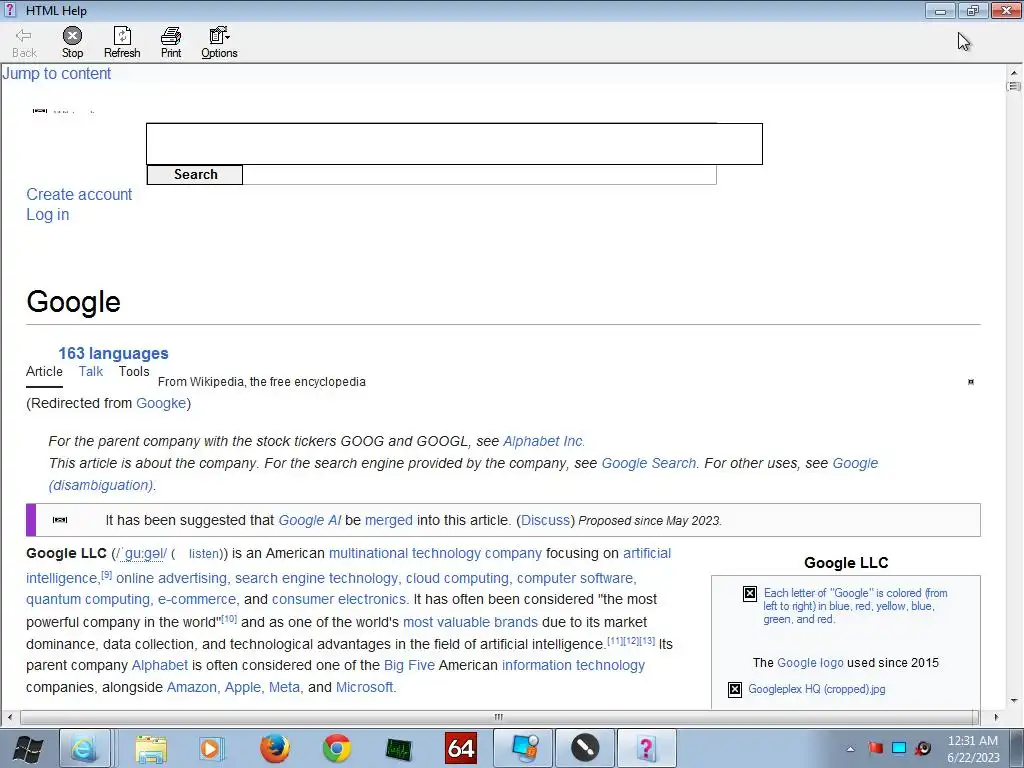Open the computer display taskbar app
Image resolution: width=1024 pixels, height=768 pixels.
(524, 748)
